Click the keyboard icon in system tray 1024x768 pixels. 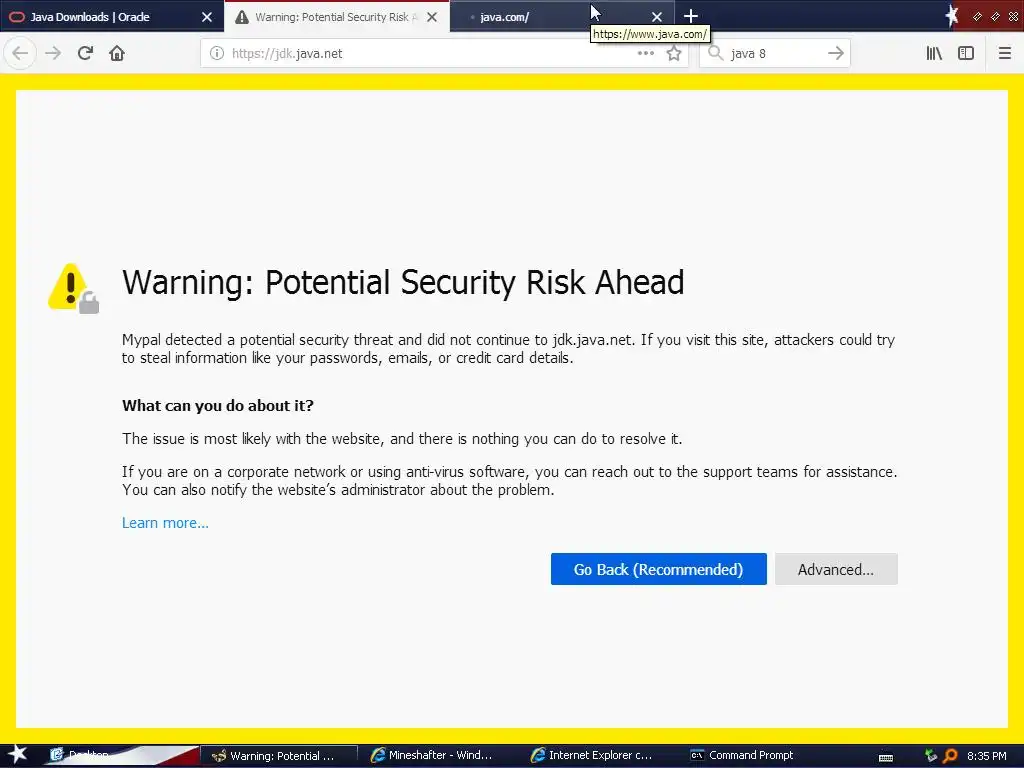(x=886, y=758)
